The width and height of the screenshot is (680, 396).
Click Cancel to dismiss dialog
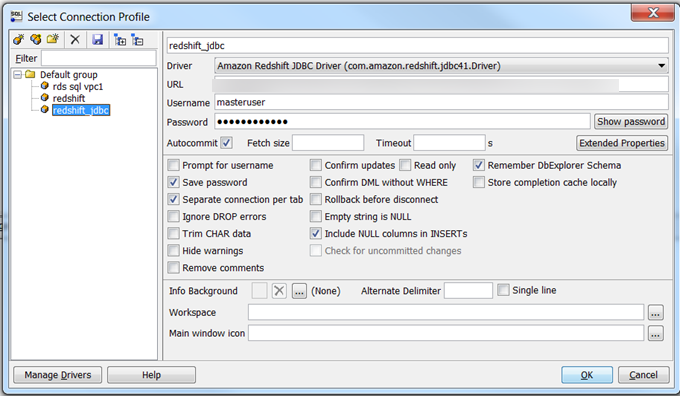[643, 375]
